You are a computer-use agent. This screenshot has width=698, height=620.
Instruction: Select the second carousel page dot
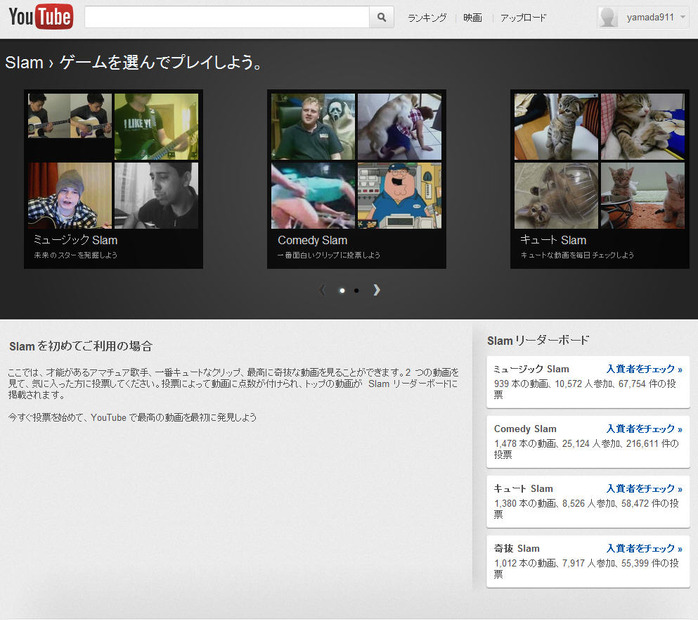pyautogui.click(x=357, y=291)
